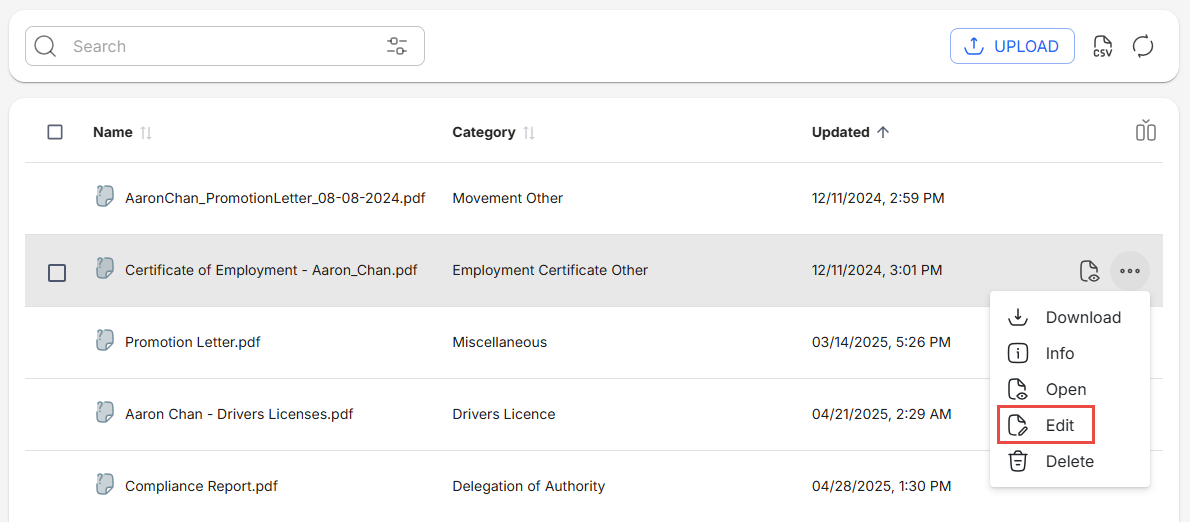
Task: Click the Compliance Report.pdf file icon
Action: point(104,485)
